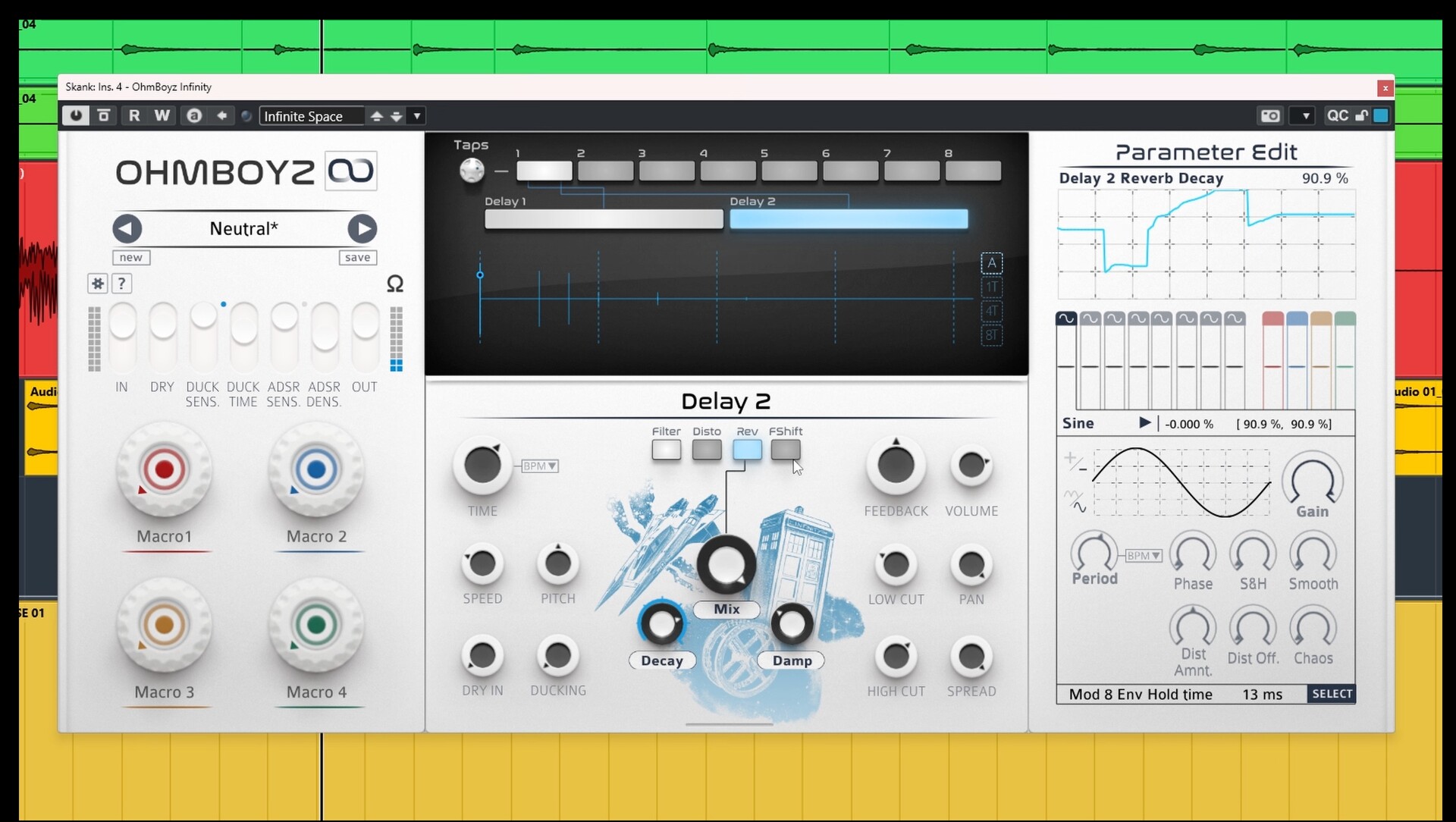Load previous preset with up arrow

click(x=376, y=116)
